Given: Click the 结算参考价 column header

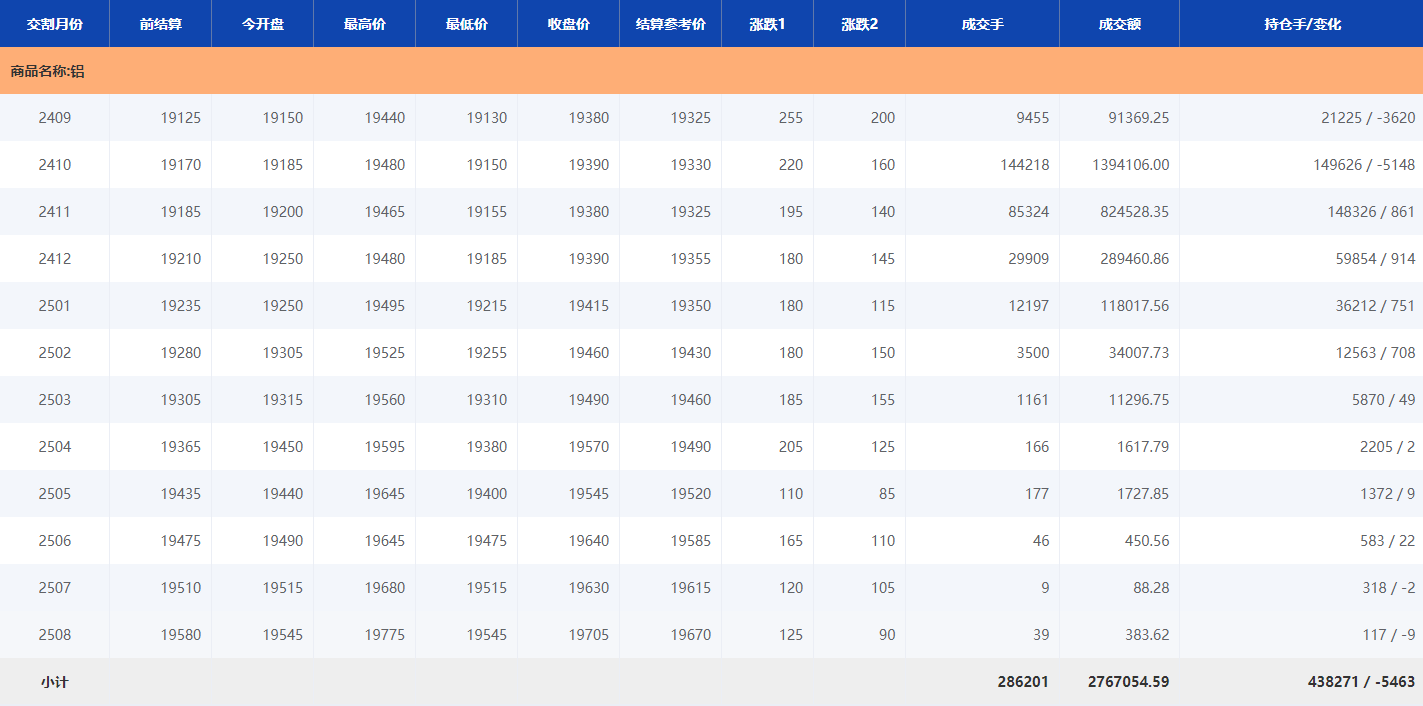Looking at the screenshot, I should click(x=670, y=24).
